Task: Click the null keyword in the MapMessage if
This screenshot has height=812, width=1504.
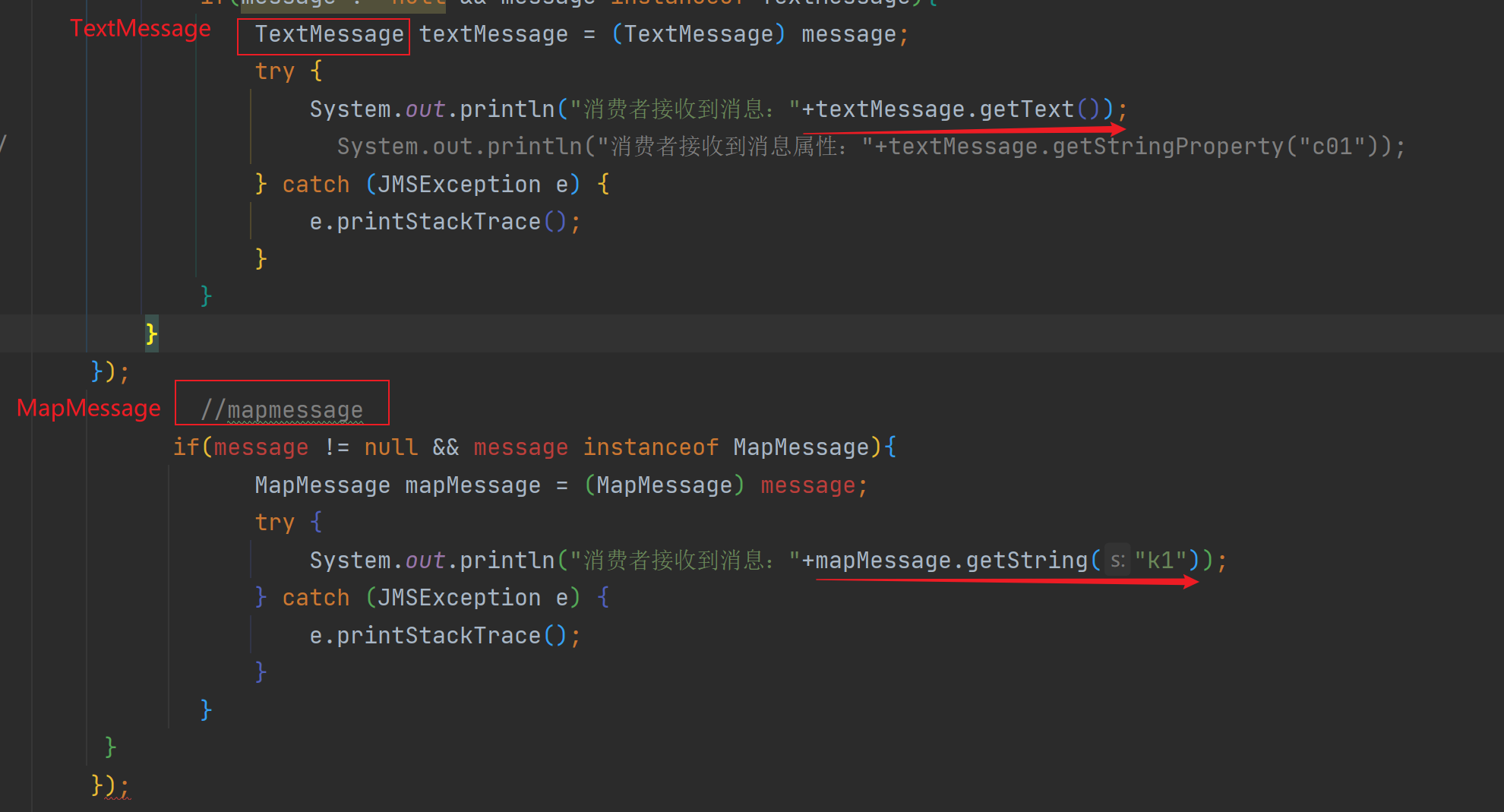Action: 391,447
